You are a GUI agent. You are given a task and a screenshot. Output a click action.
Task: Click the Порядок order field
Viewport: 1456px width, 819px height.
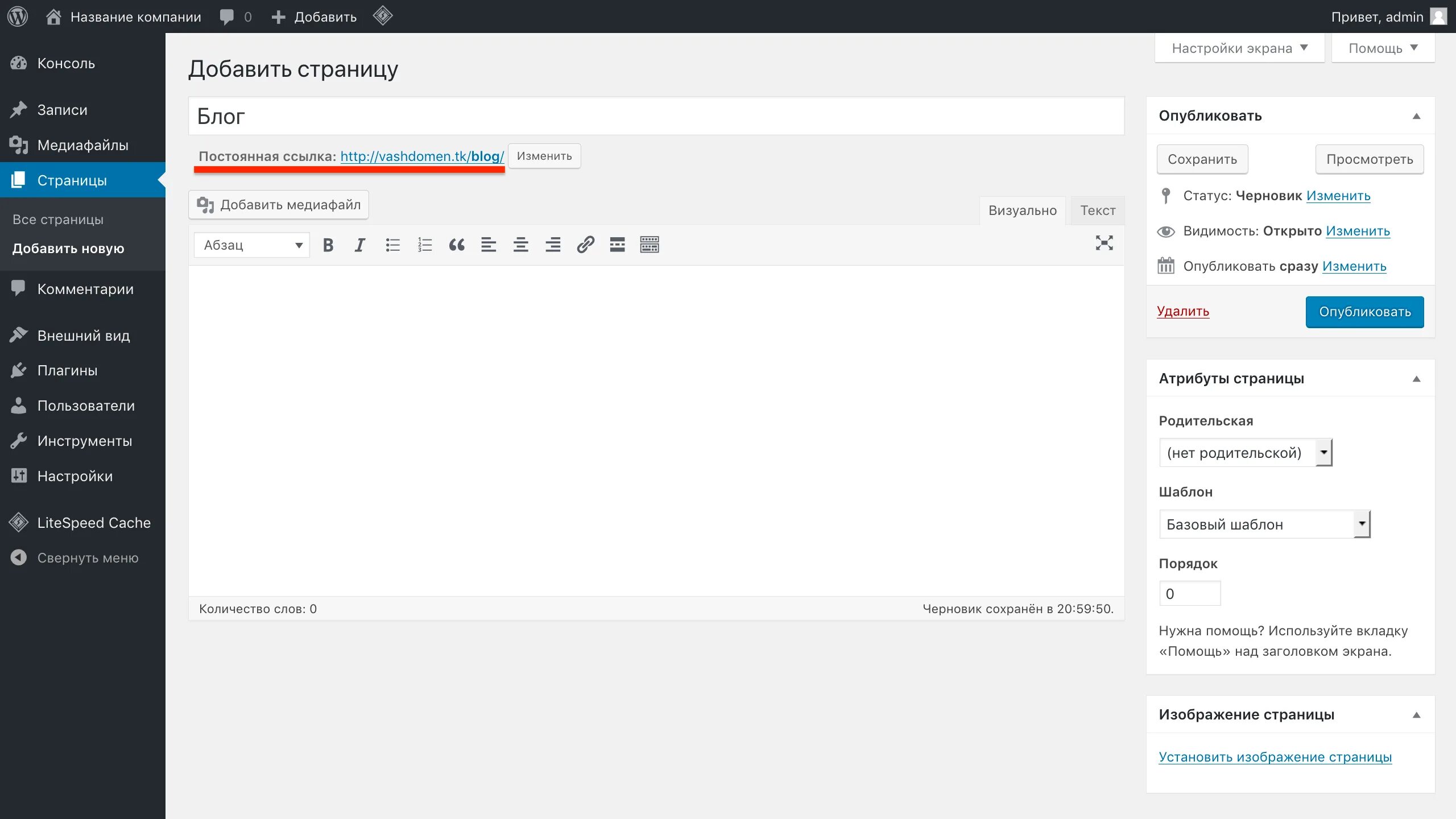1190,593
